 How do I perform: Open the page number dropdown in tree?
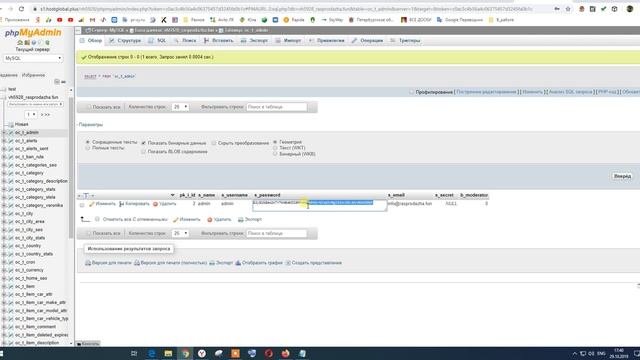click(x=31, y=115)
